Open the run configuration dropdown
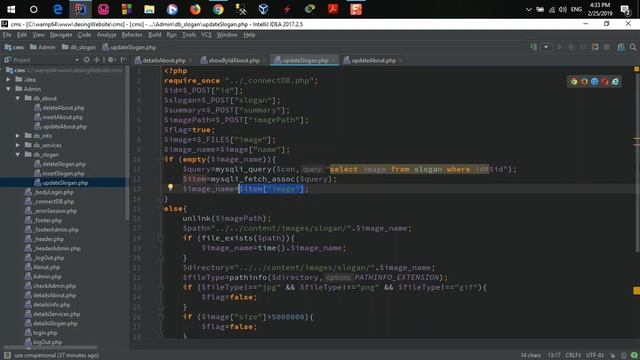 [x=546, y=47]
